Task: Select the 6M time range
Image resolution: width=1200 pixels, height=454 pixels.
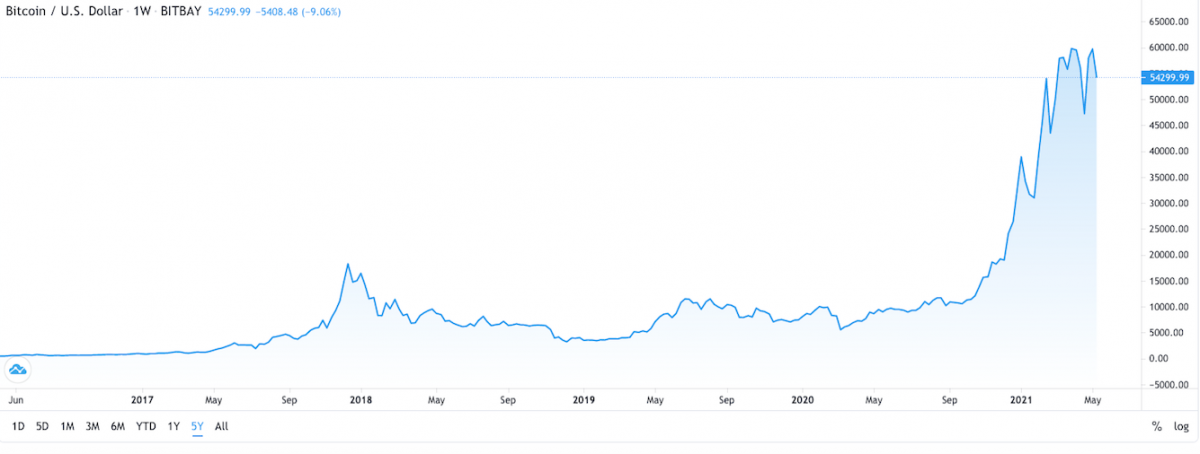Action: (118, 426)
